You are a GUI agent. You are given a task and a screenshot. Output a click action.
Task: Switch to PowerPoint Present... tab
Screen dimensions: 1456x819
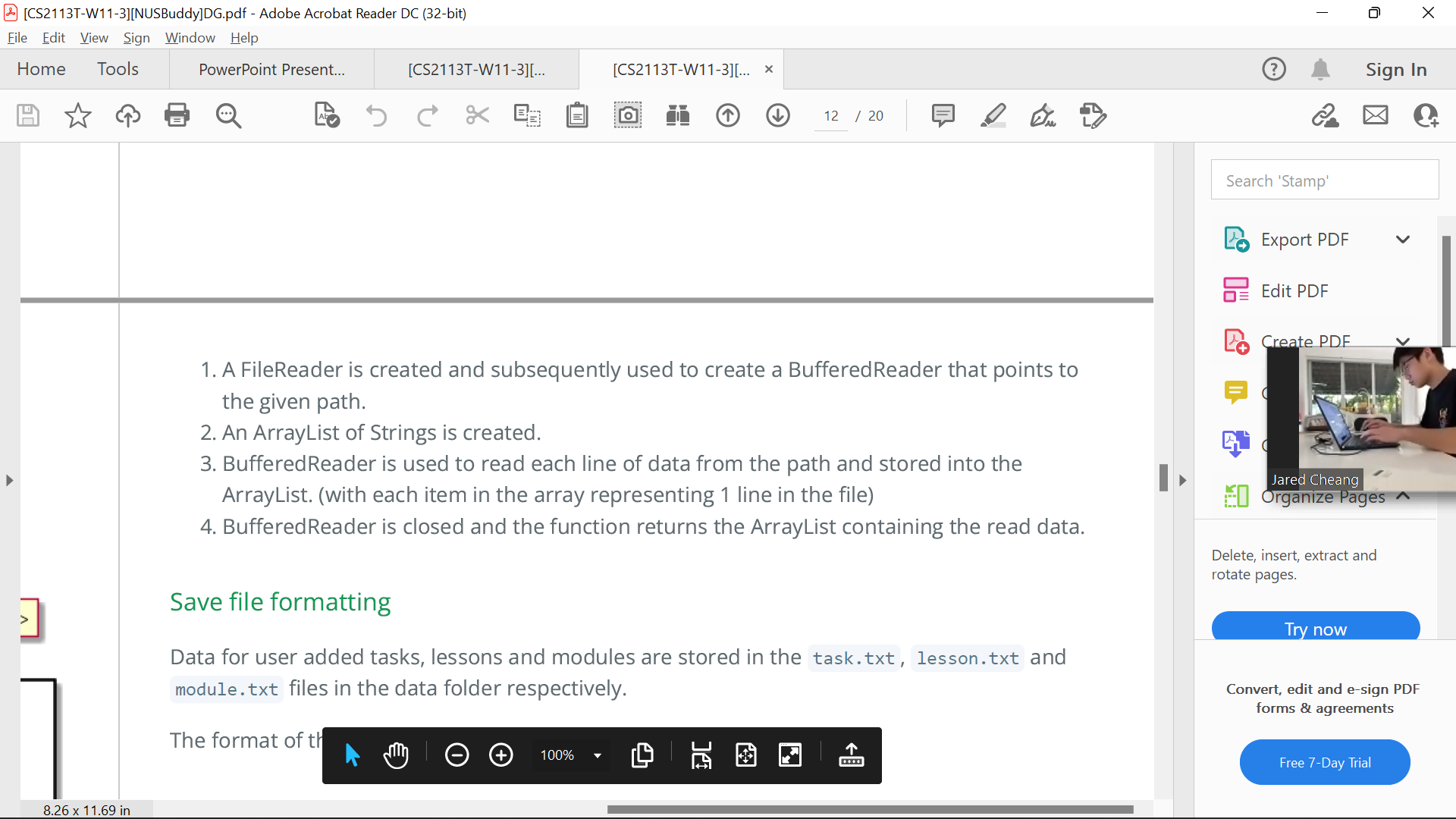tap(271, 70)
